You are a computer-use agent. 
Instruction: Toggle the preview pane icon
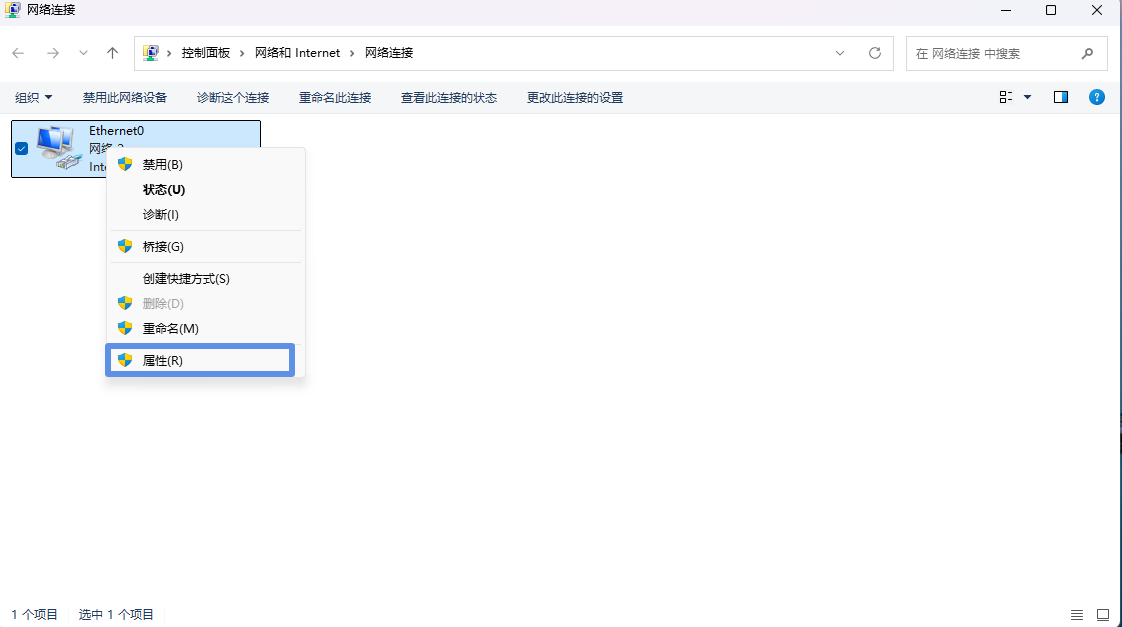click(1061, 97)
